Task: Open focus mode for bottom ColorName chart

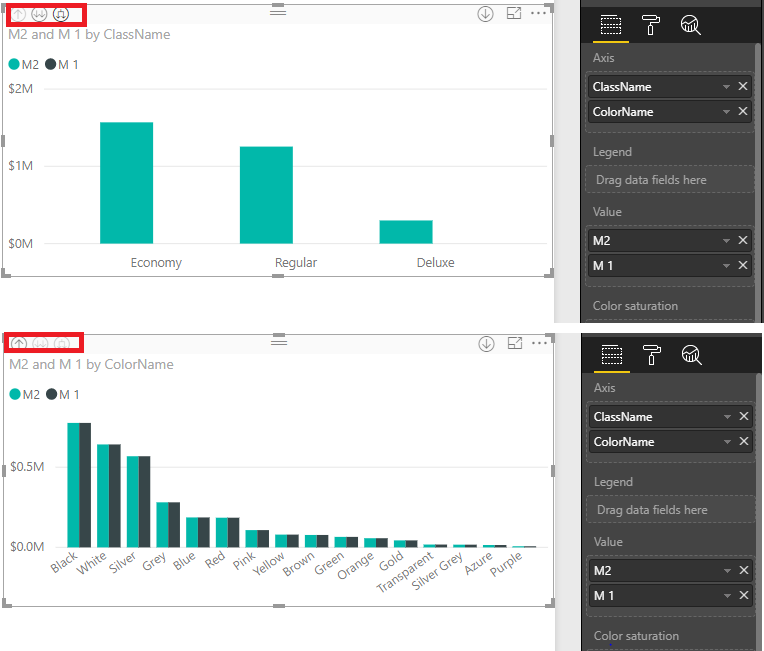Action: coord(515,344)
